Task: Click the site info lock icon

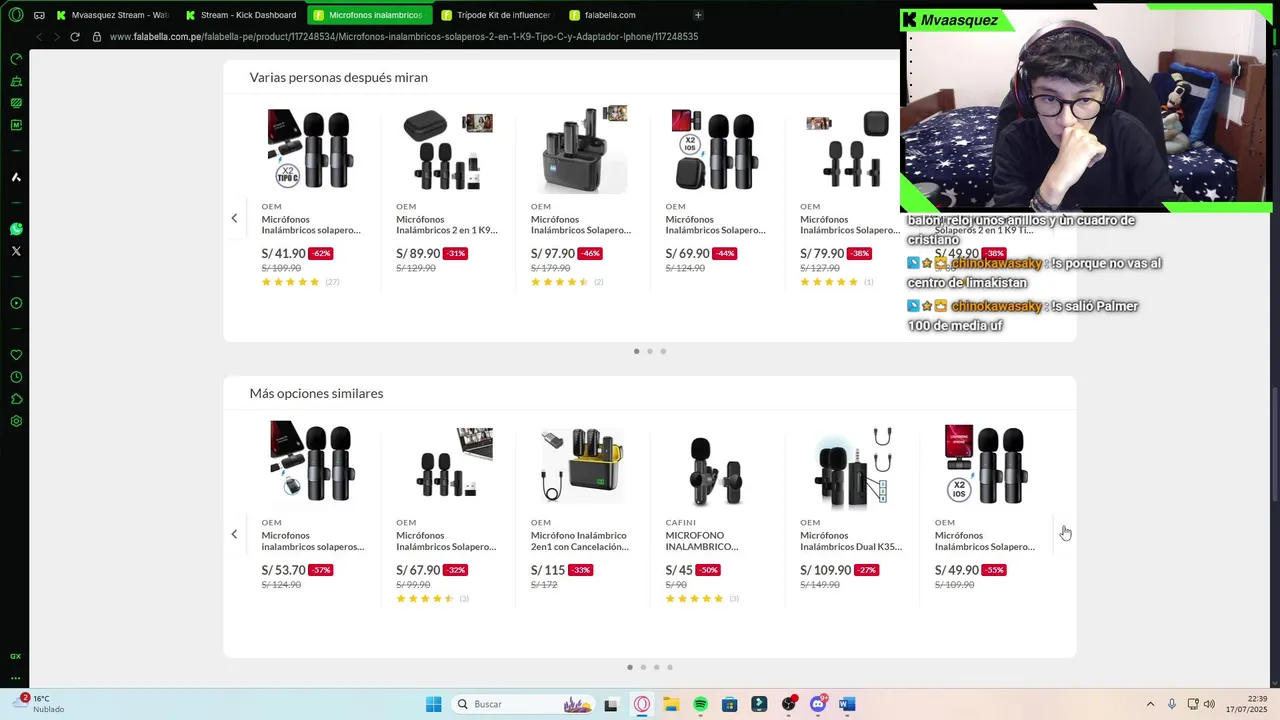Action: pyautogui.click(x=97, y=36)
